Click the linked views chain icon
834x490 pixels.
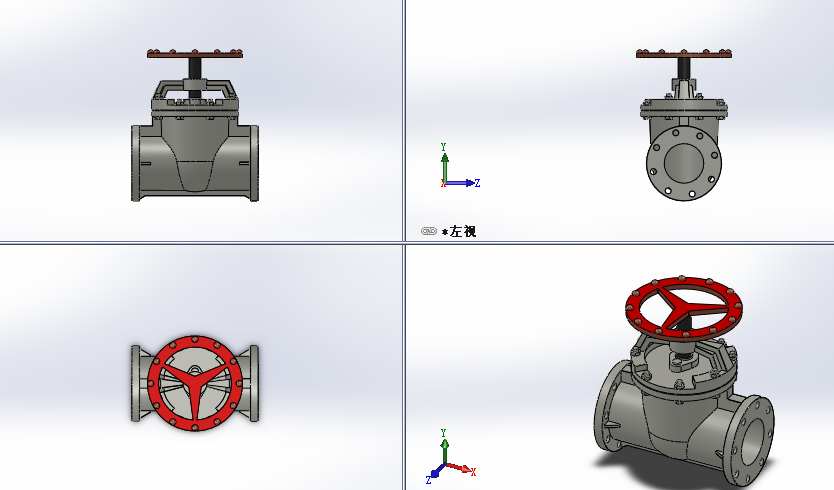tap(429, 231)
